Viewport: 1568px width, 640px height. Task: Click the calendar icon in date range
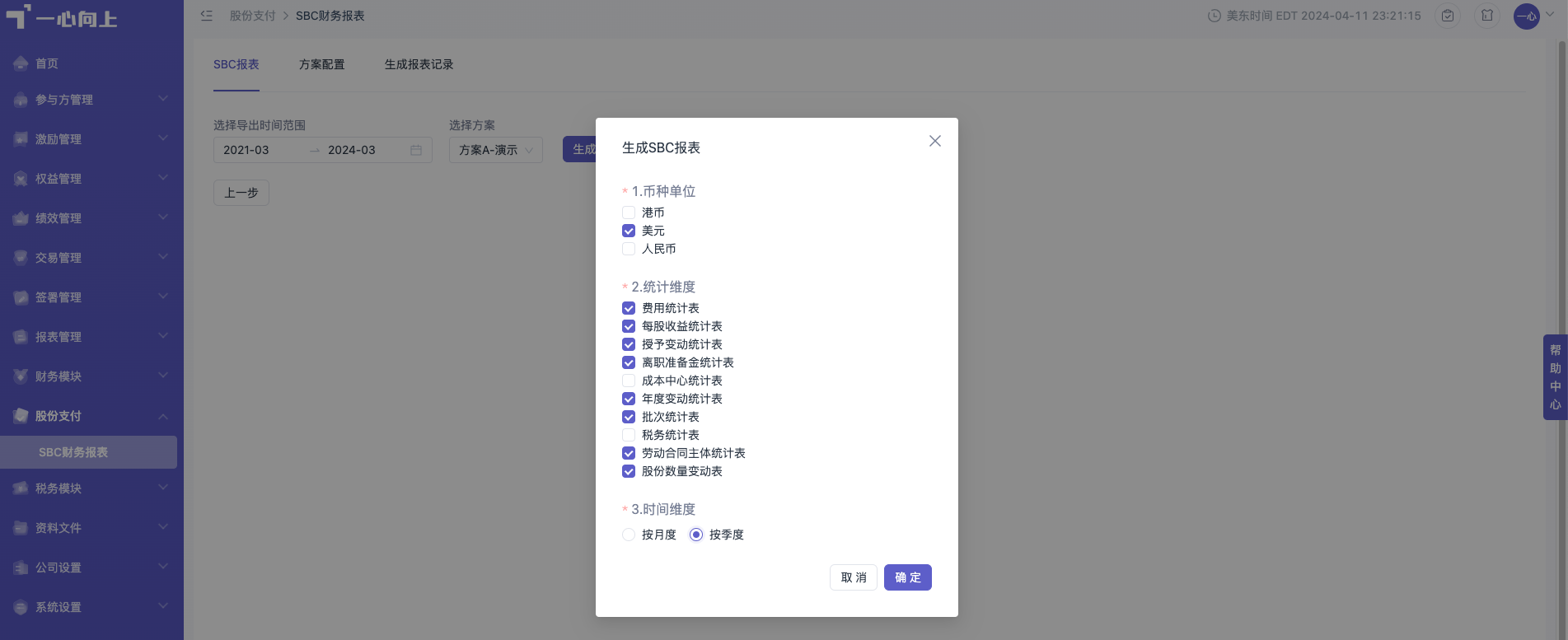tap(416, 150)
